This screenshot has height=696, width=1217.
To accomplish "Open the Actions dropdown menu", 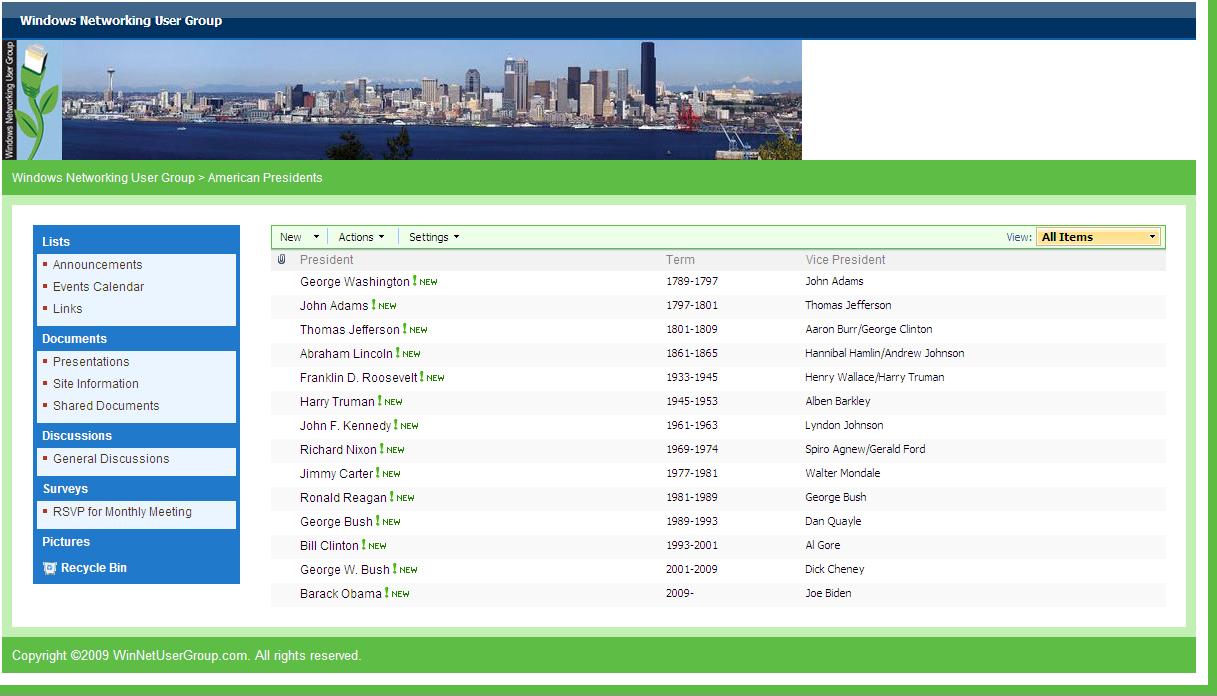I will tap(361, 237).
